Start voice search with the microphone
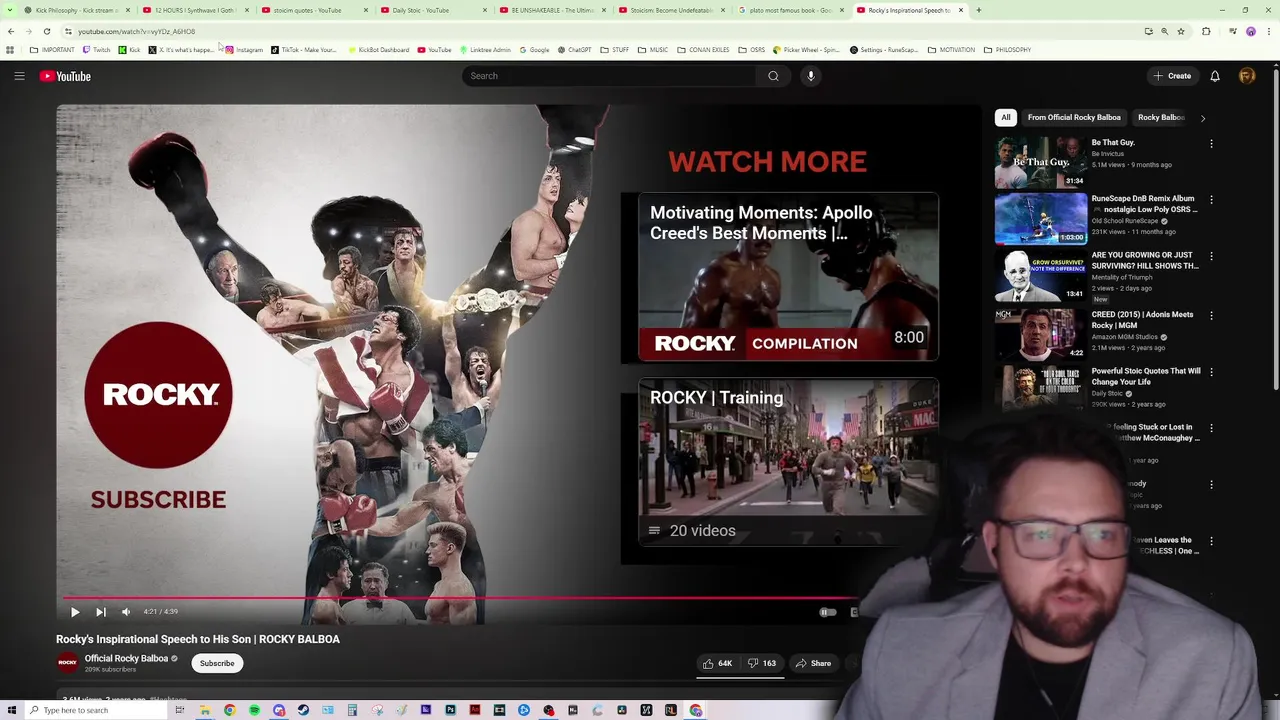This screenshot has height=720, width=1280. pyautogui.click(x=811, y=76)
